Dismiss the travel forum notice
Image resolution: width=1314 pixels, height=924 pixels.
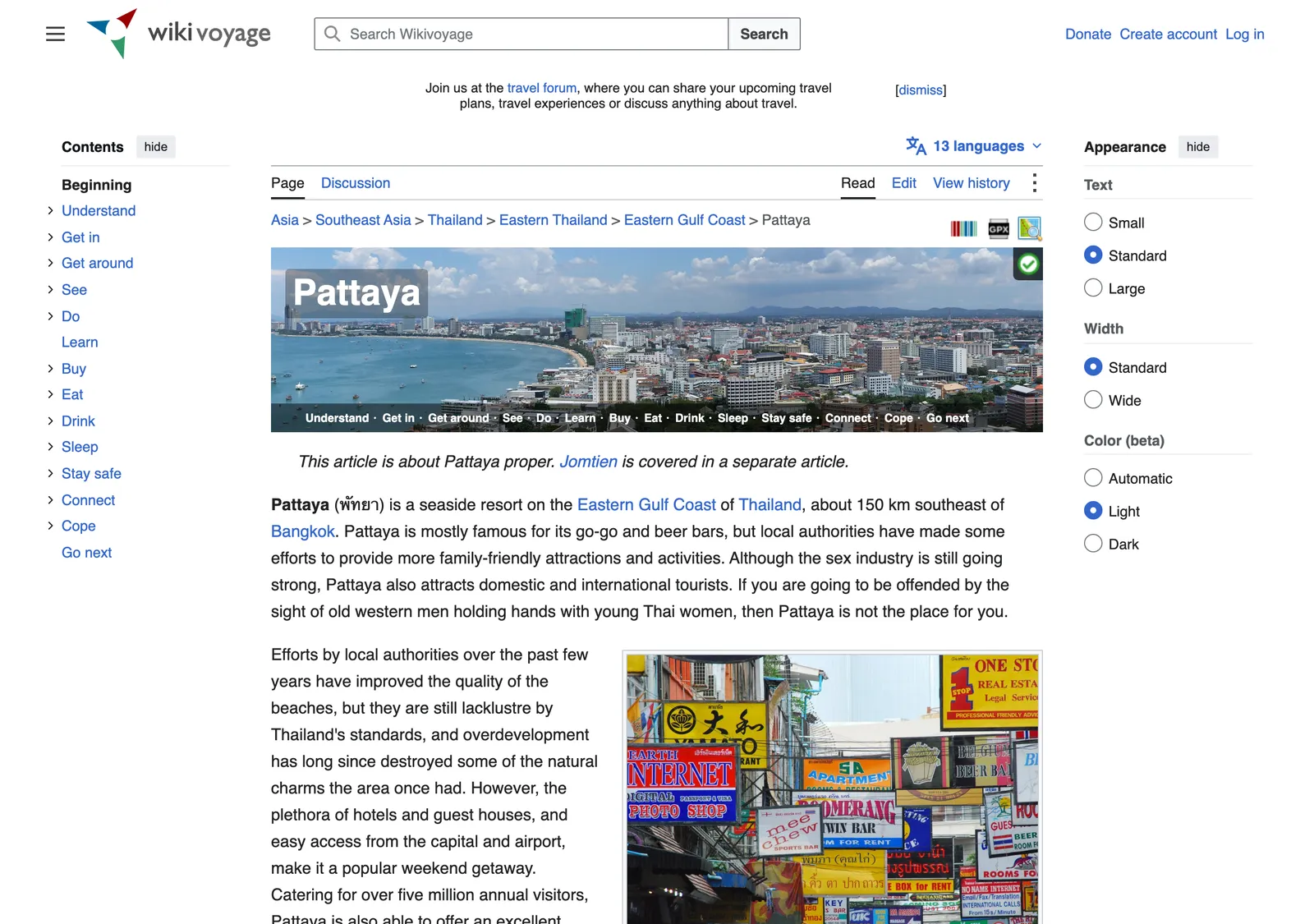point(921,90)
